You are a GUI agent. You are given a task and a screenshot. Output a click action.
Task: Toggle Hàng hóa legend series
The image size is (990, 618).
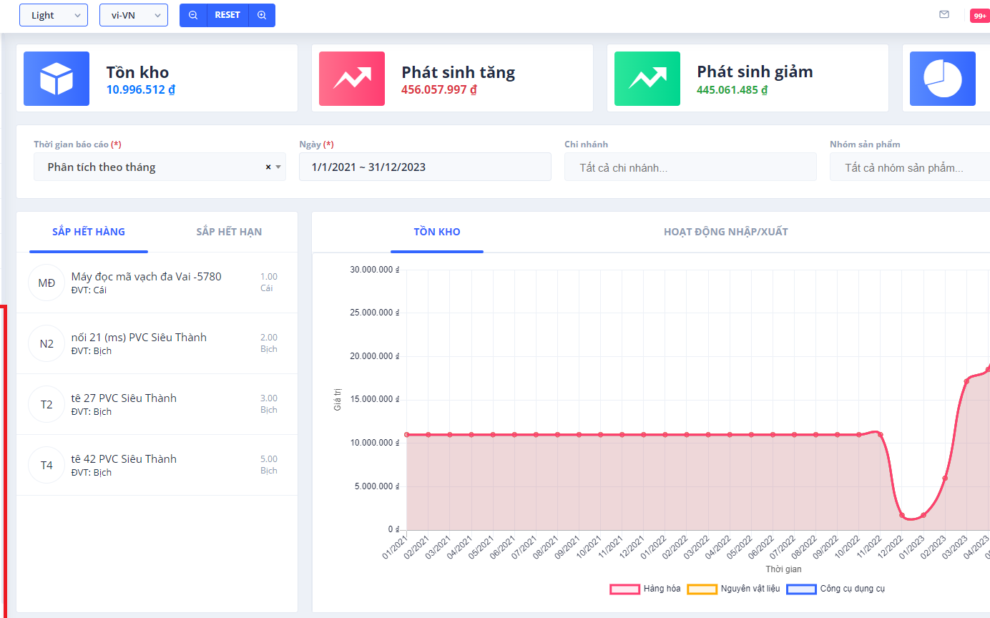point(645,589)
